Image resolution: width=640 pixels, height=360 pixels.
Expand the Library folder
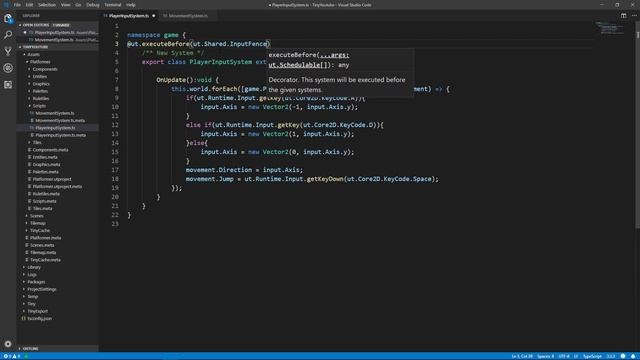click(x=34, y=267)
